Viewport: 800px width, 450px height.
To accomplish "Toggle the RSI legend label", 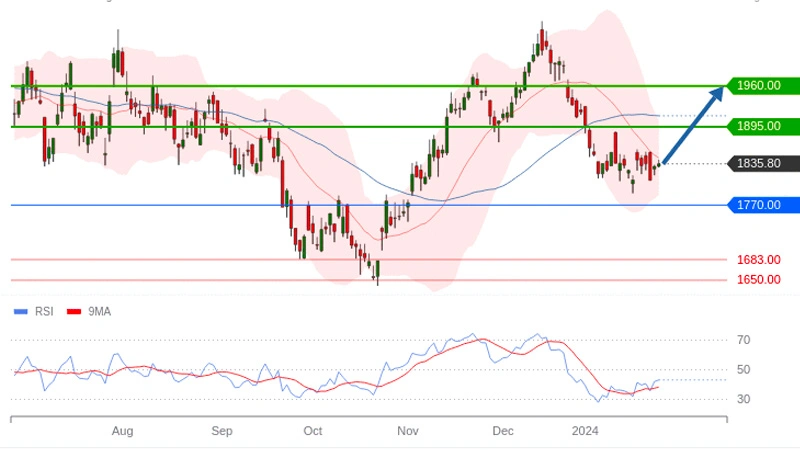I will tap(44, 312).
